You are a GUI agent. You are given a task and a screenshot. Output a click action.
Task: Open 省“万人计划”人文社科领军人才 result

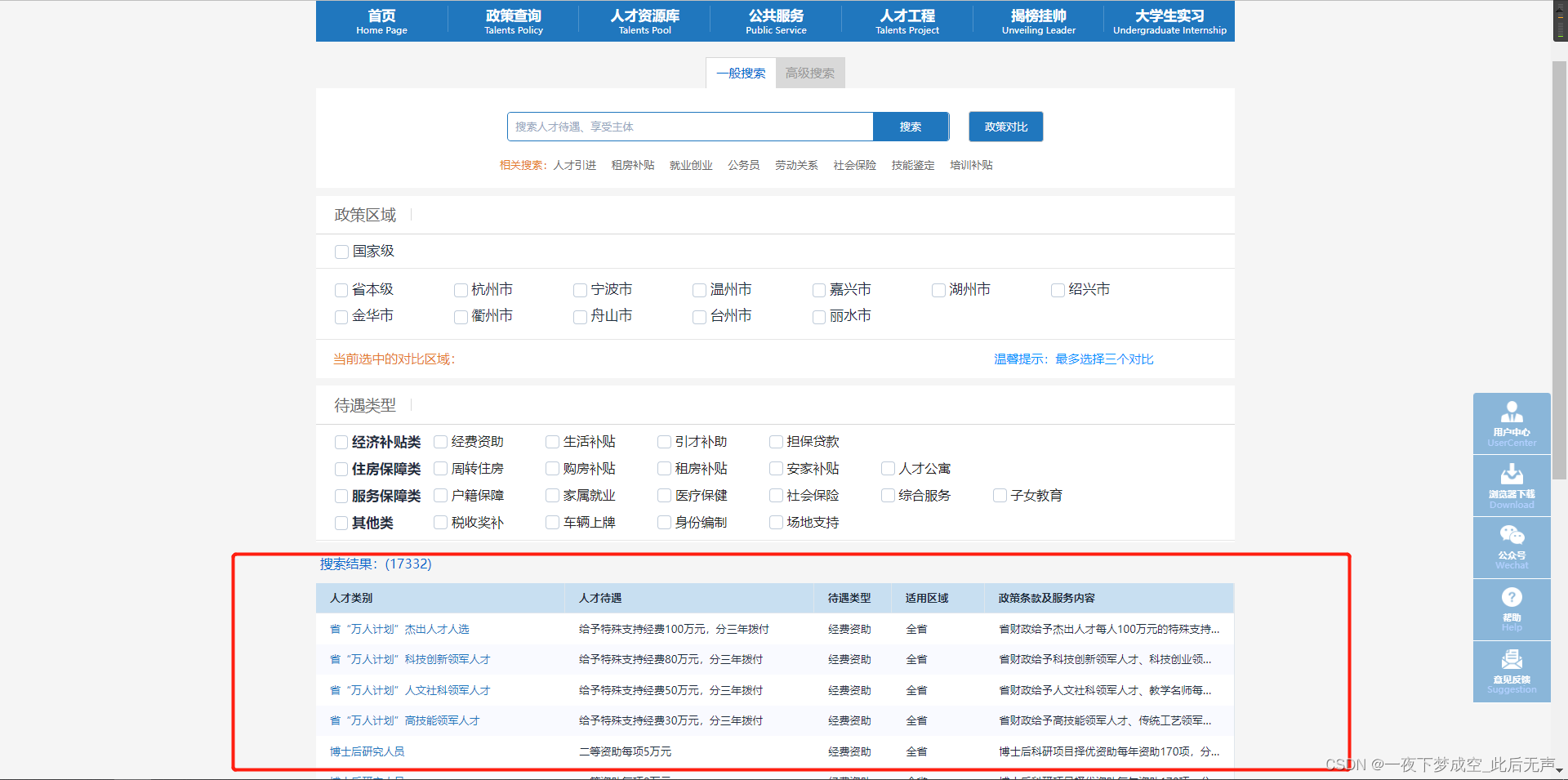[x=410, y=690]
